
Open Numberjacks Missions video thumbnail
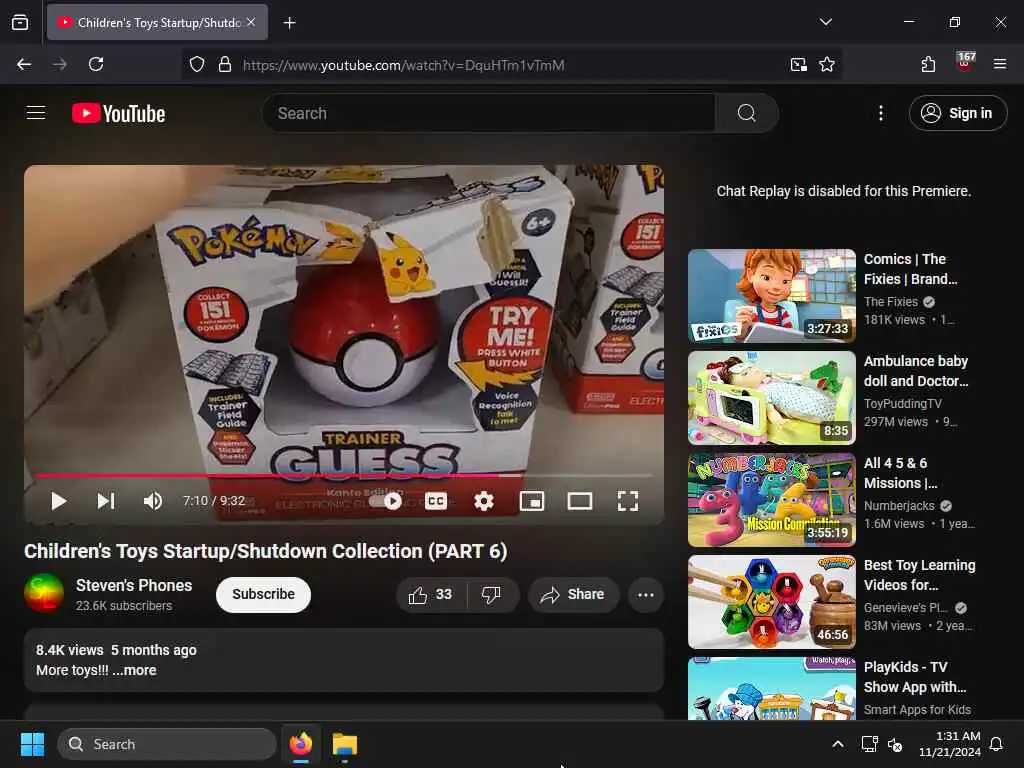(771, 500)
